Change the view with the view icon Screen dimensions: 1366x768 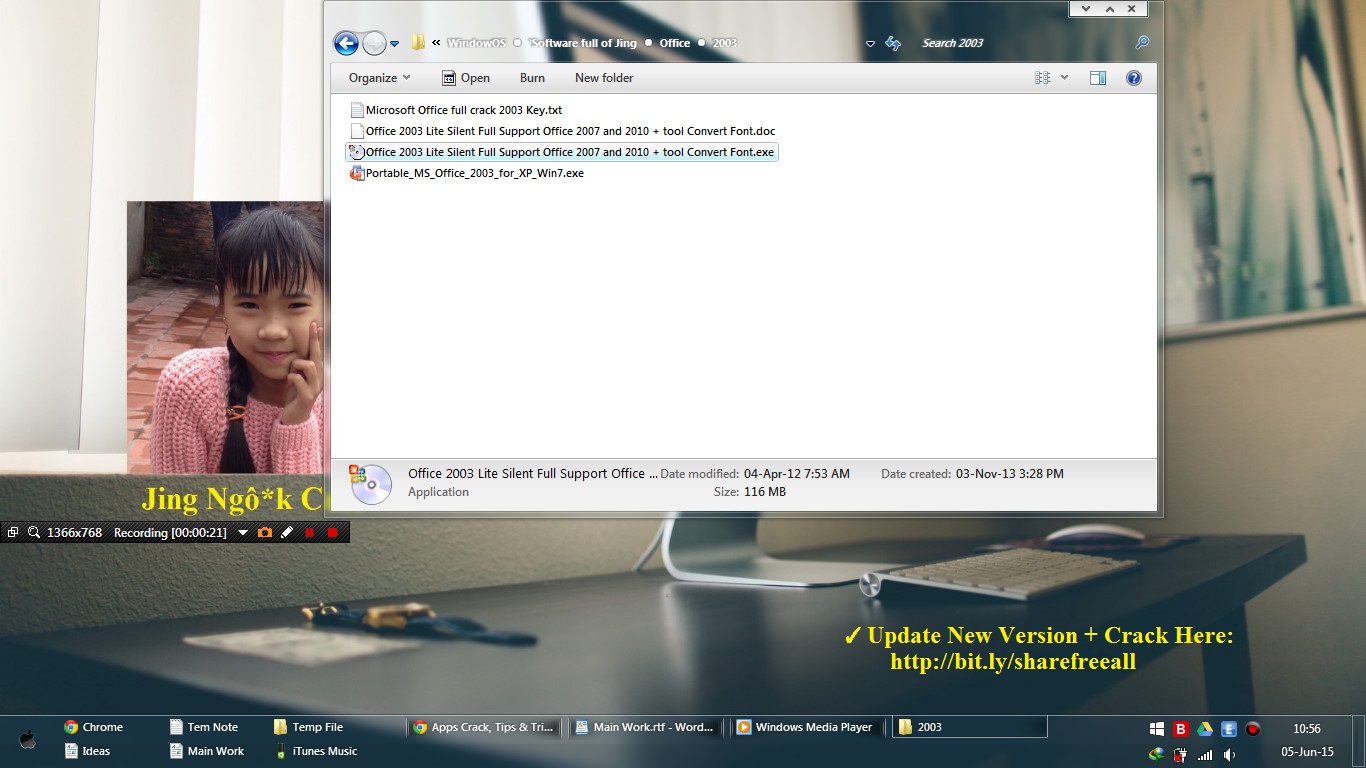click(1043, 78)
